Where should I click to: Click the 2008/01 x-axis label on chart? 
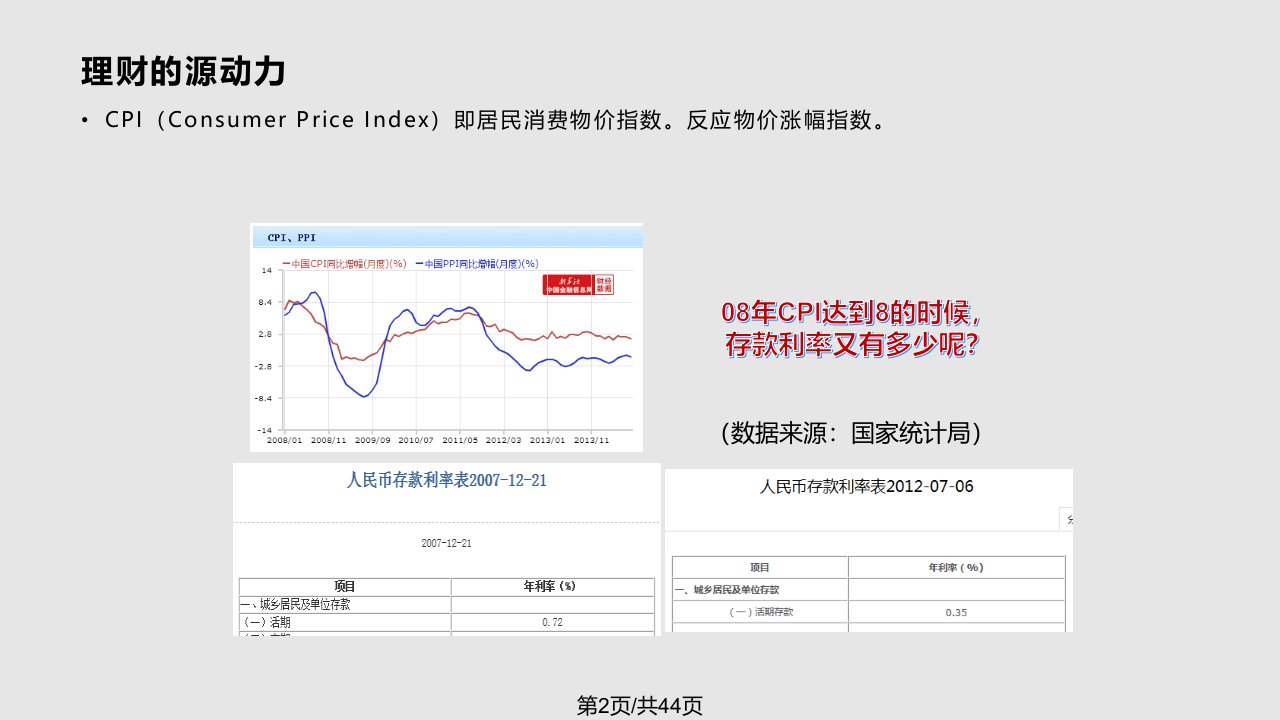(x=283, y=438)
